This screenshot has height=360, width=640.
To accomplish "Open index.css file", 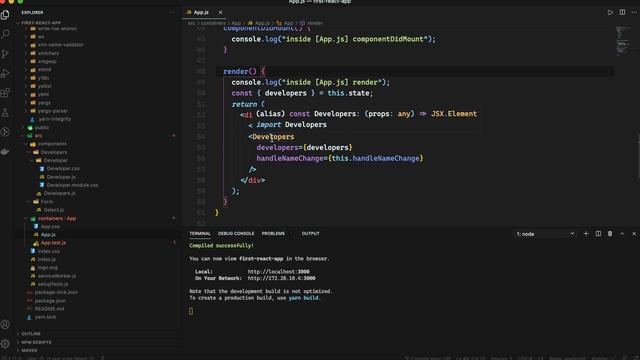I will click(x=49, y=251).
